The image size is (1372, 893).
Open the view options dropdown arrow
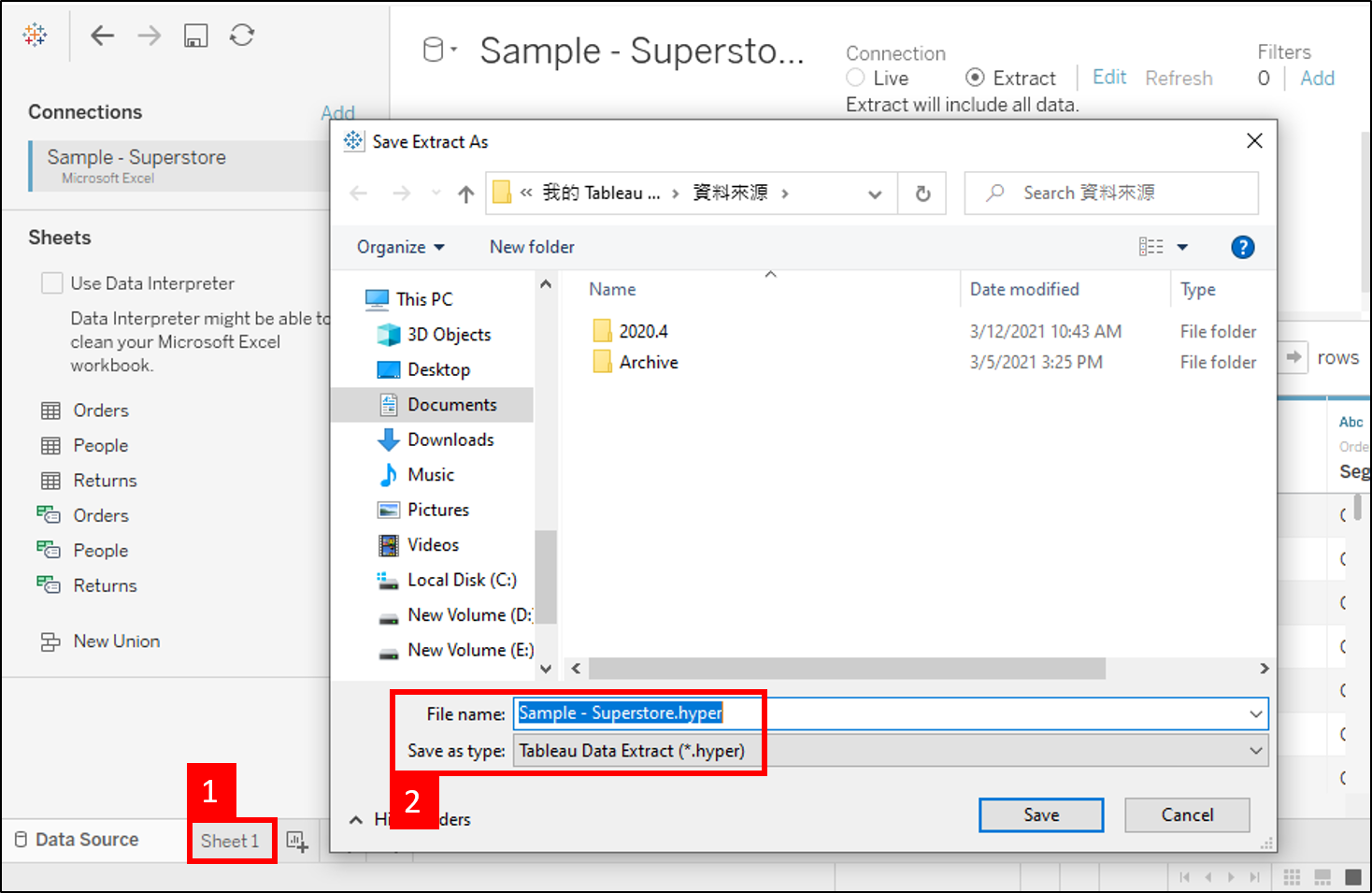click(x=1182, y=247)
